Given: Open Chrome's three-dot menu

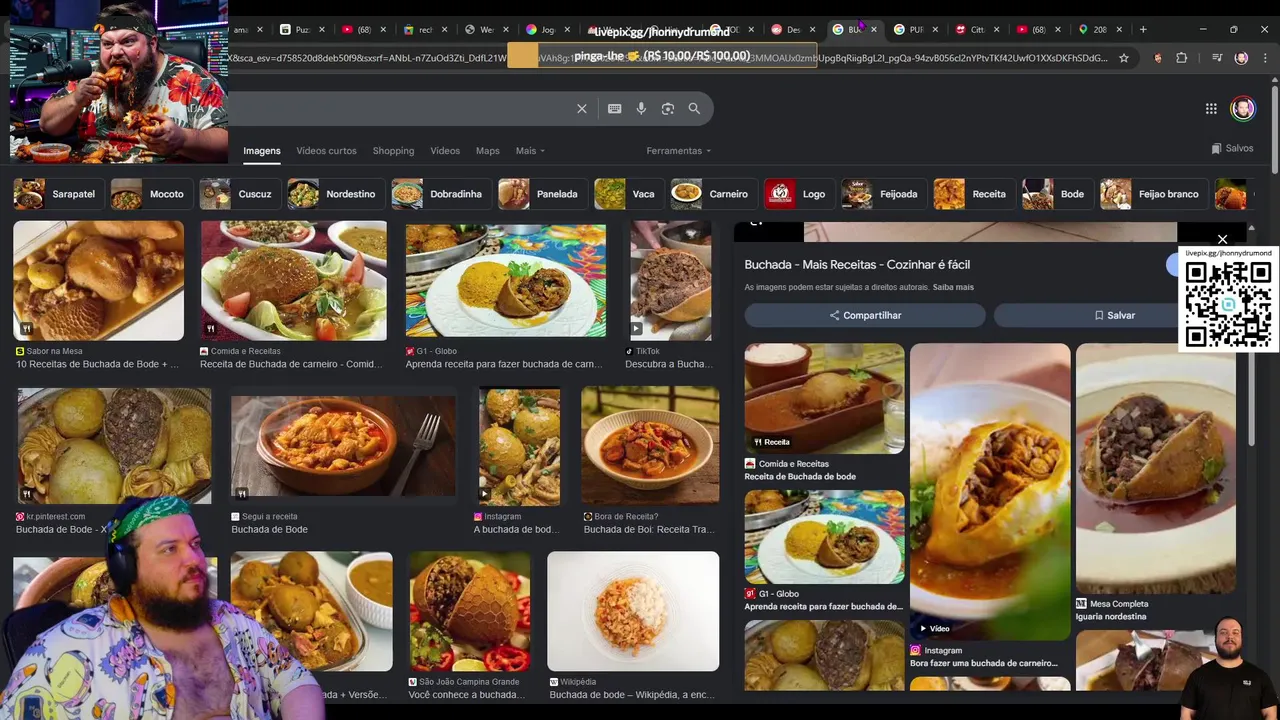Looking at the screenshot, I should tap(1265, 58).
